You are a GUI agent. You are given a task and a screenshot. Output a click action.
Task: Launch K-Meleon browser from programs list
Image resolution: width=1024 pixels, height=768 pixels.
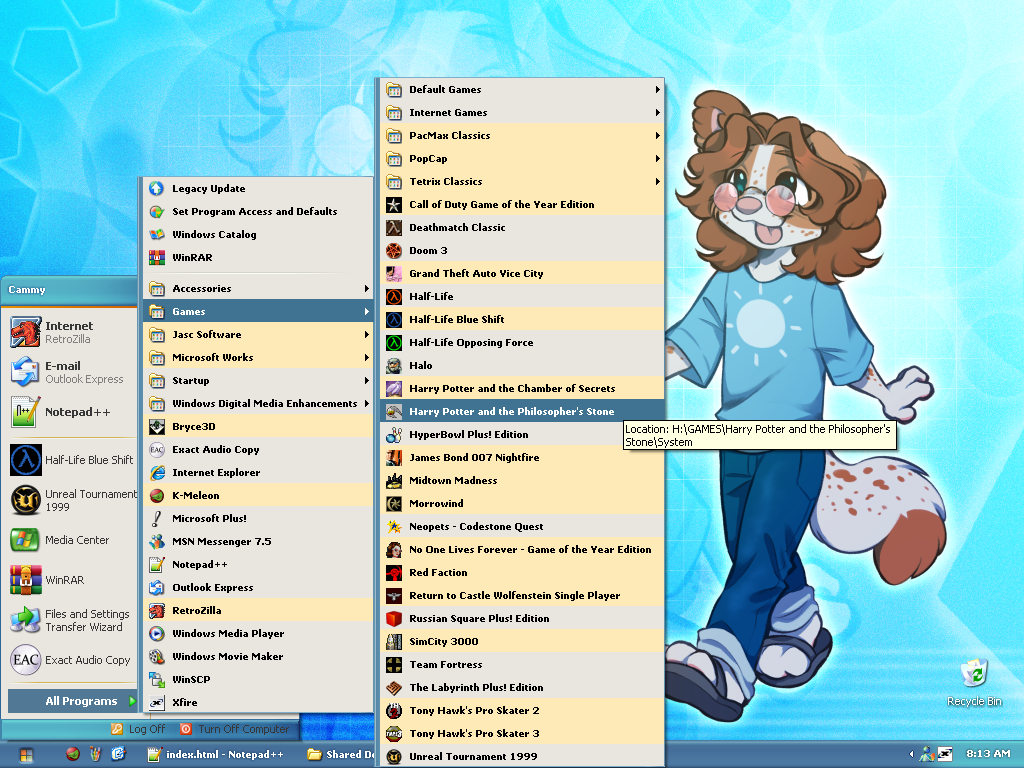(x=195, y=495)
